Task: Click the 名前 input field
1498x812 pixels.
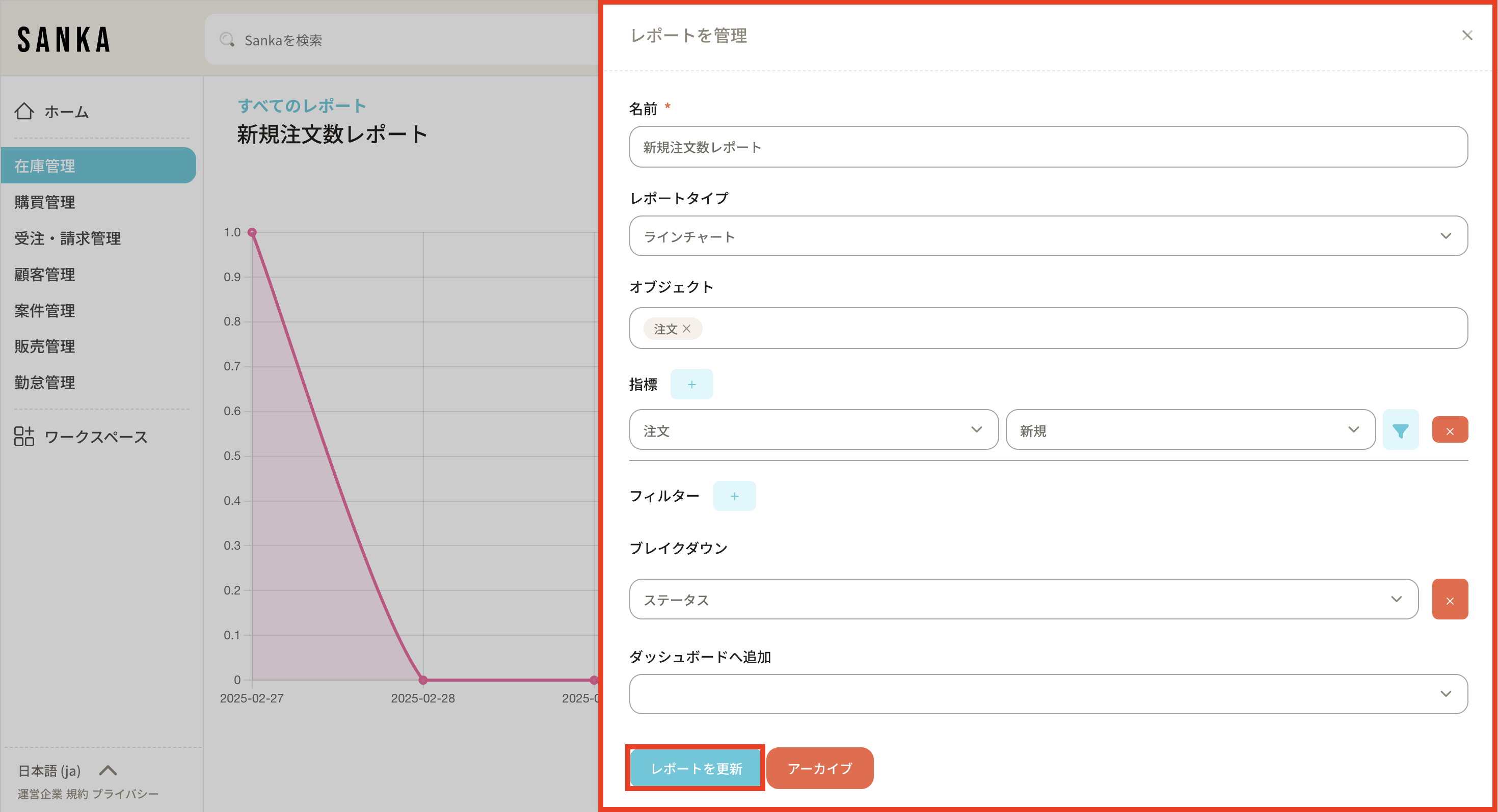Action: 1047,147
